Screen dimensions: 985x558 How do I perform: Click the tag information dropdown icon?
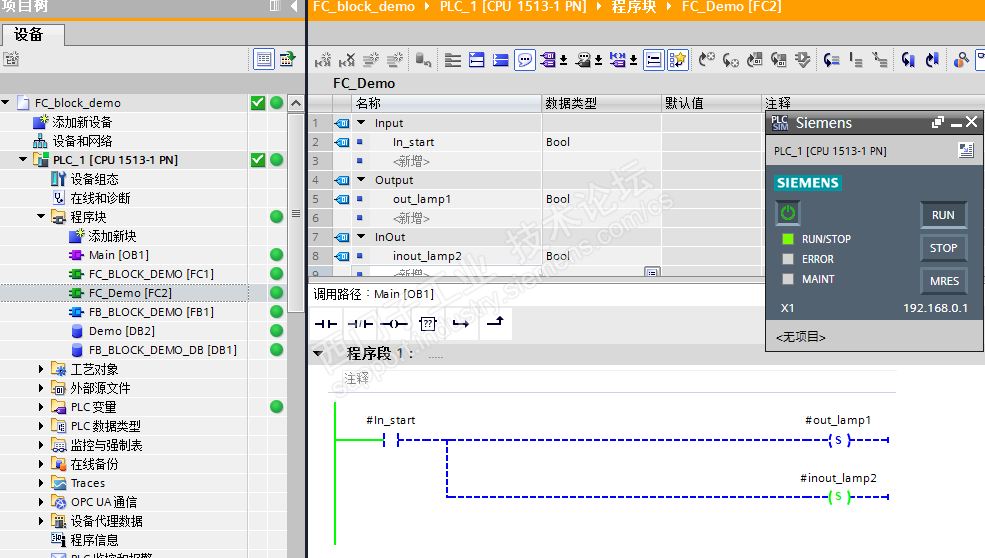click(x=585, y=60)
